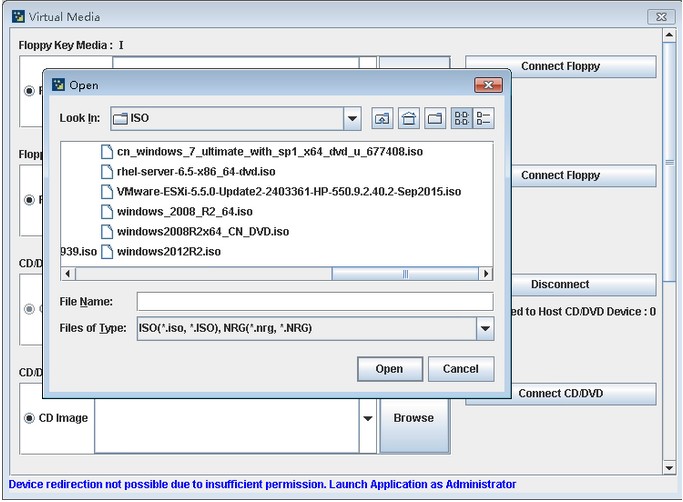Screen dimensions: 683x502
Task: Close the Virtual Media window
Action: [661, 17]
